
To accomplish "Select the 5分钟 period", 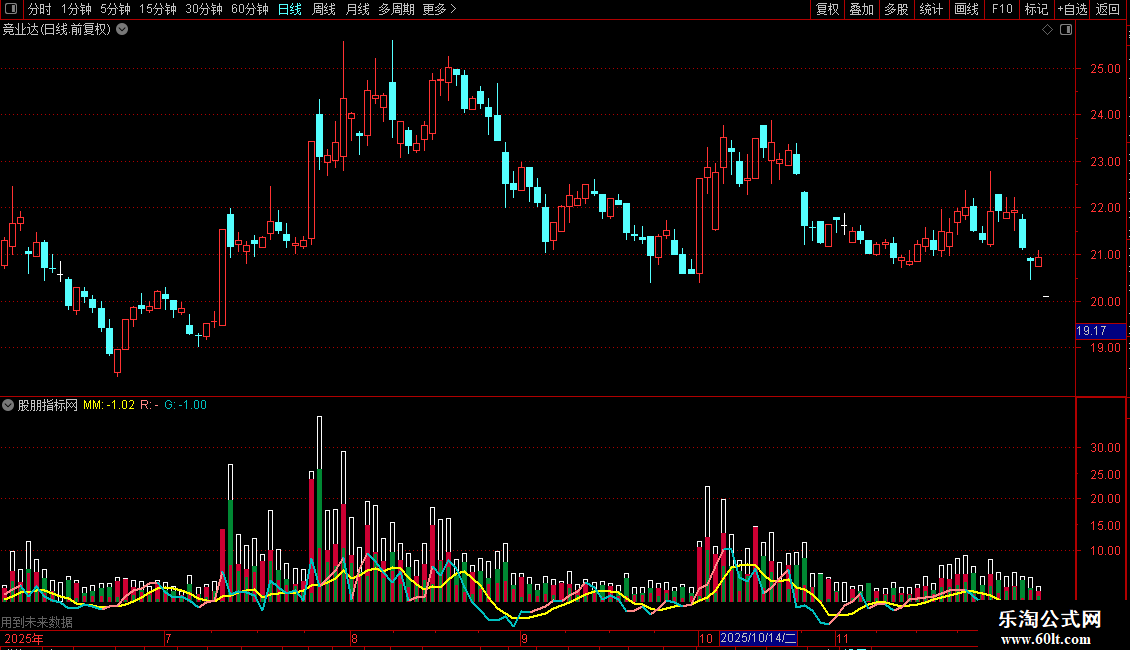I will click(115, 9).
